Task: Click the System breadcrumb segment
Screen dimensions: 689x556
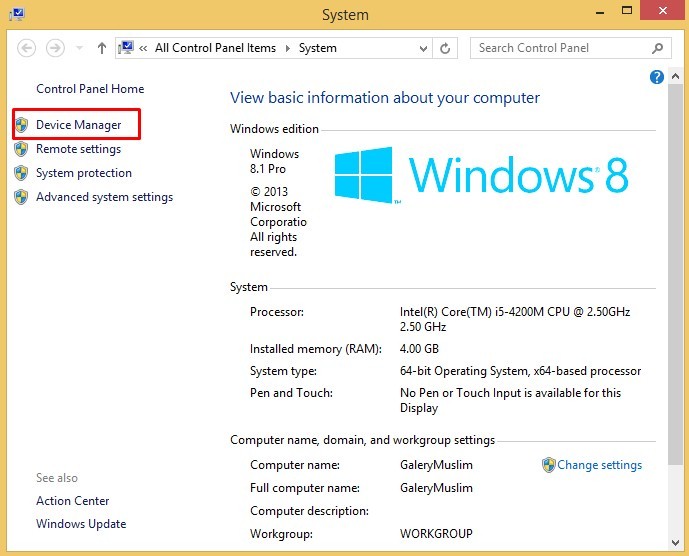Action: click(318, 48)
